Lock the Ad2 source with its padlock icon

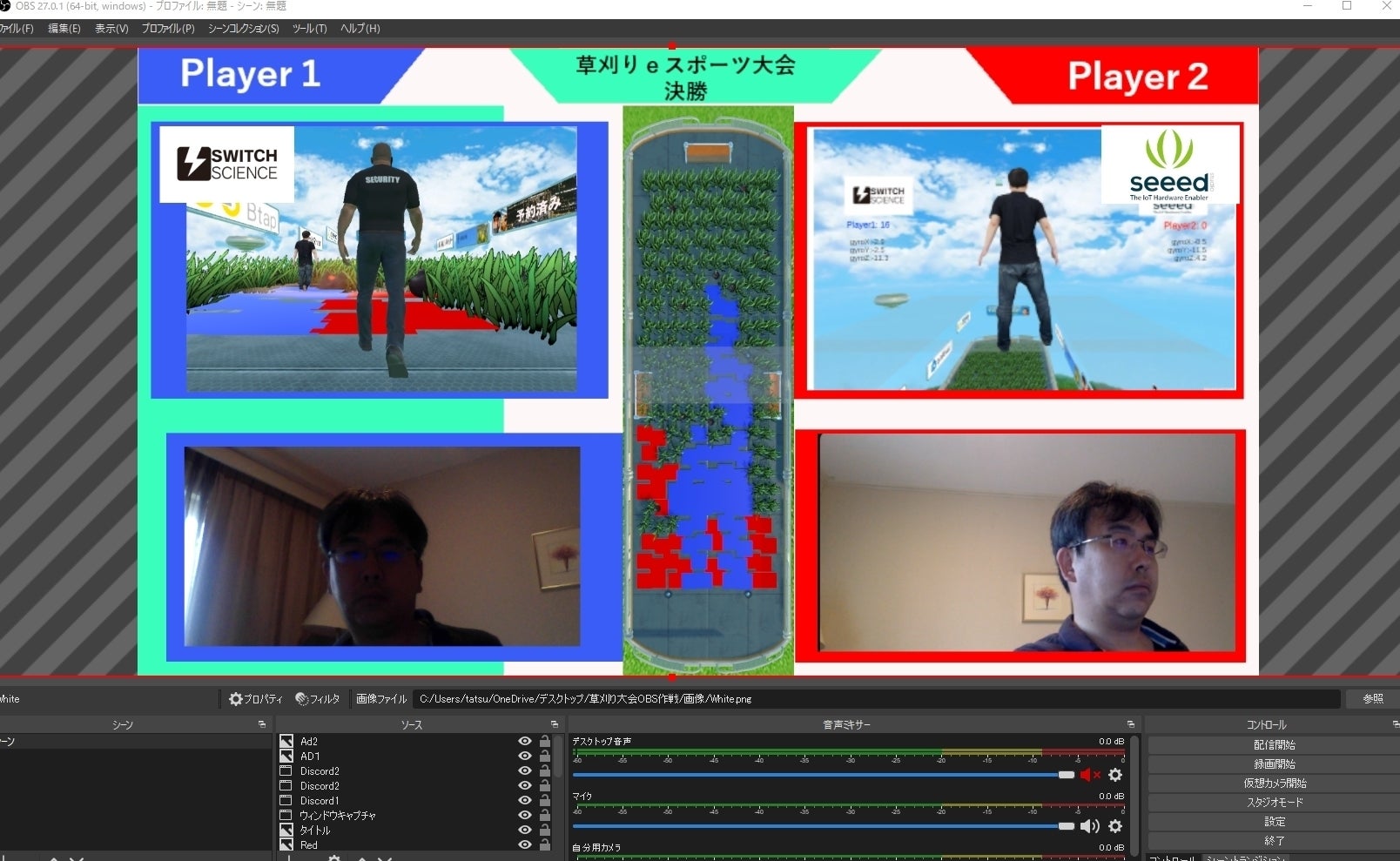coord(545,742)
